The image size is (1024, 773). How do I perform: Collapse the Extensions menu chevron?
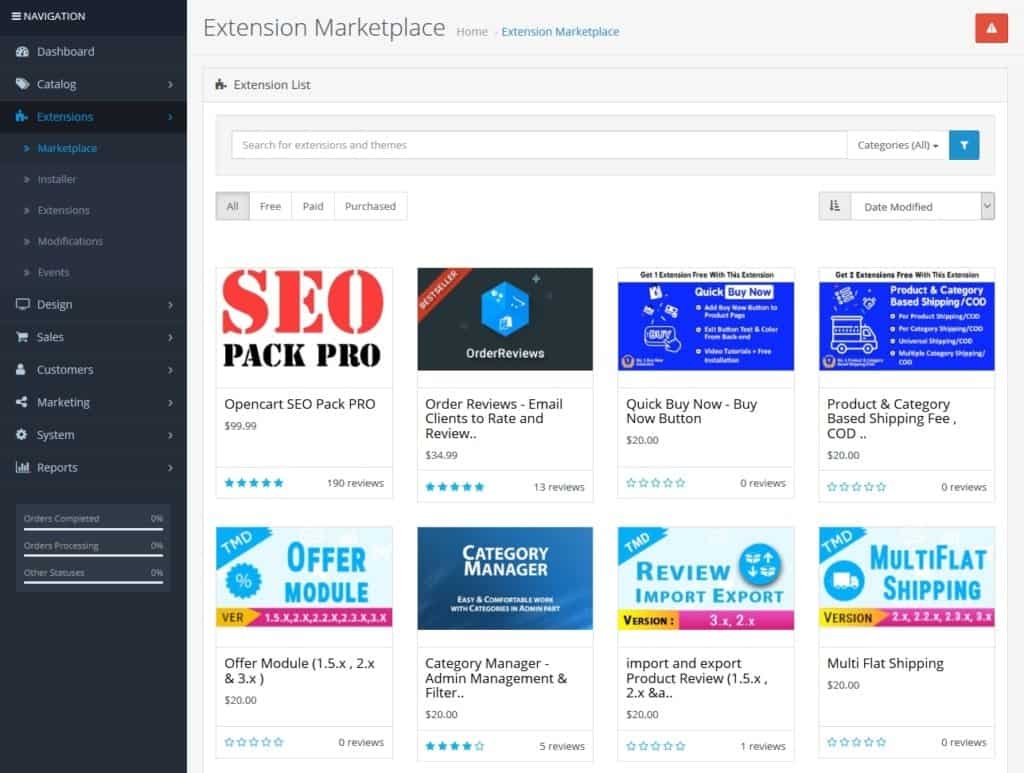(170, 117)
